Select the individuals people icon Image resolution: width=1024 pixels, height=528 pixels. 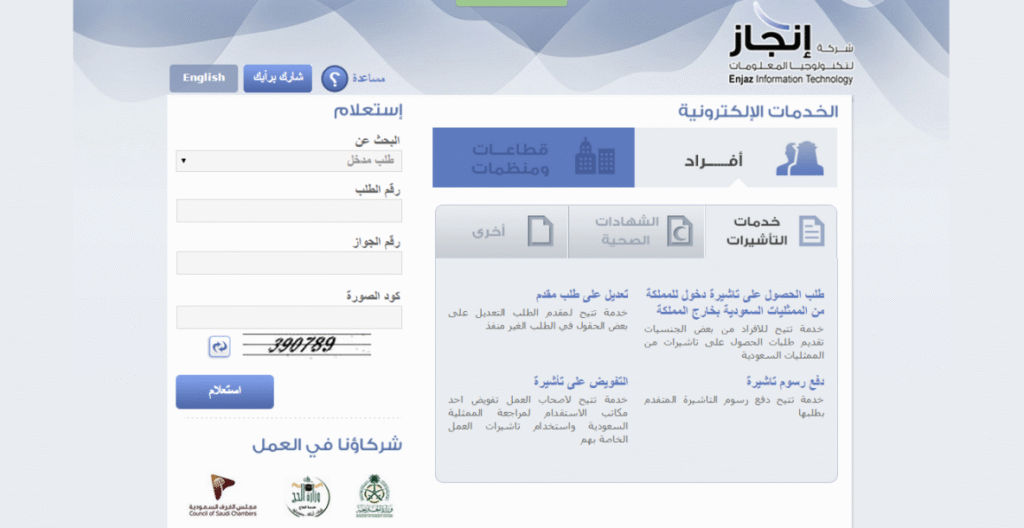click(799, 158)
